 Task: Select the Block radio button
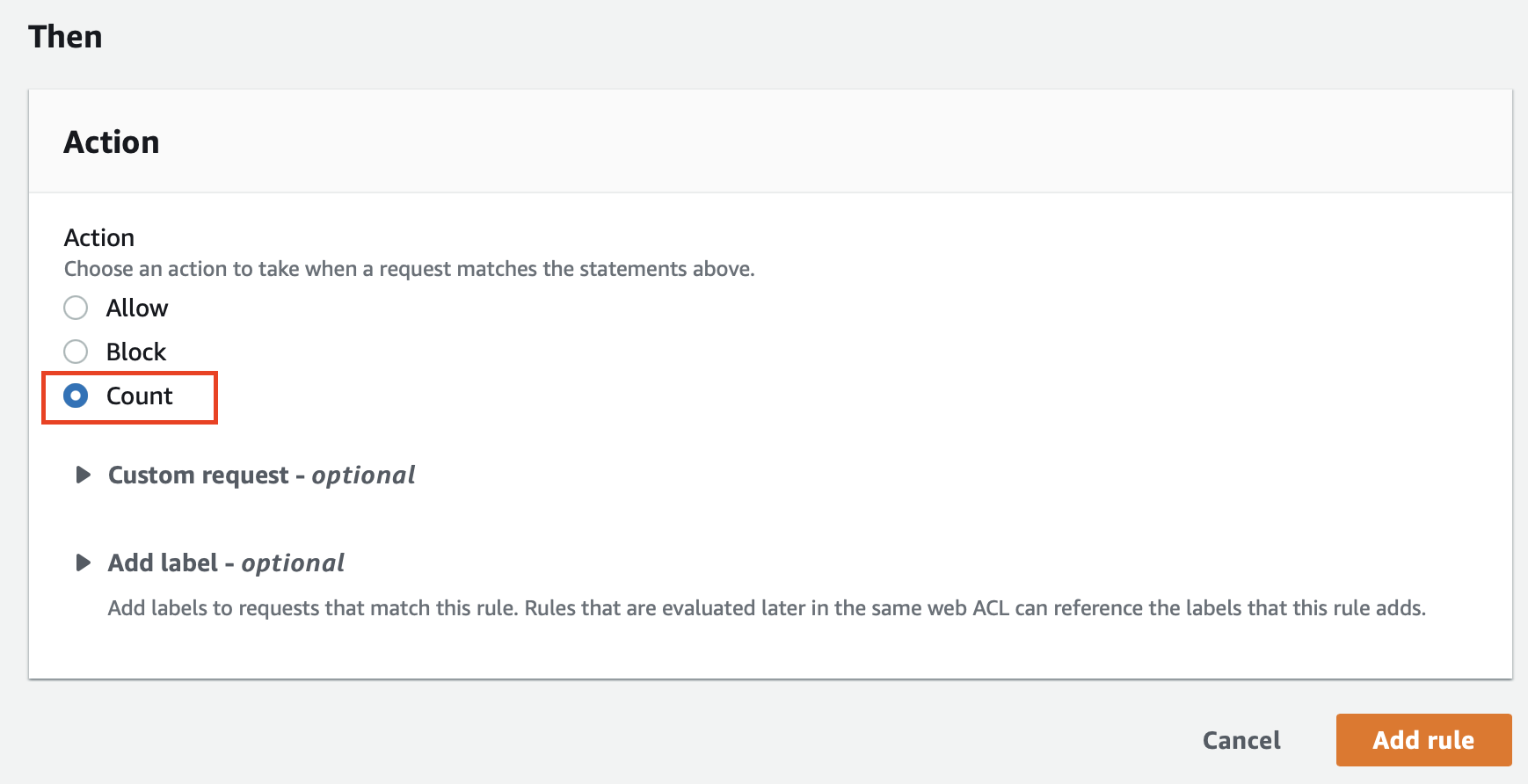pos(76,352)
